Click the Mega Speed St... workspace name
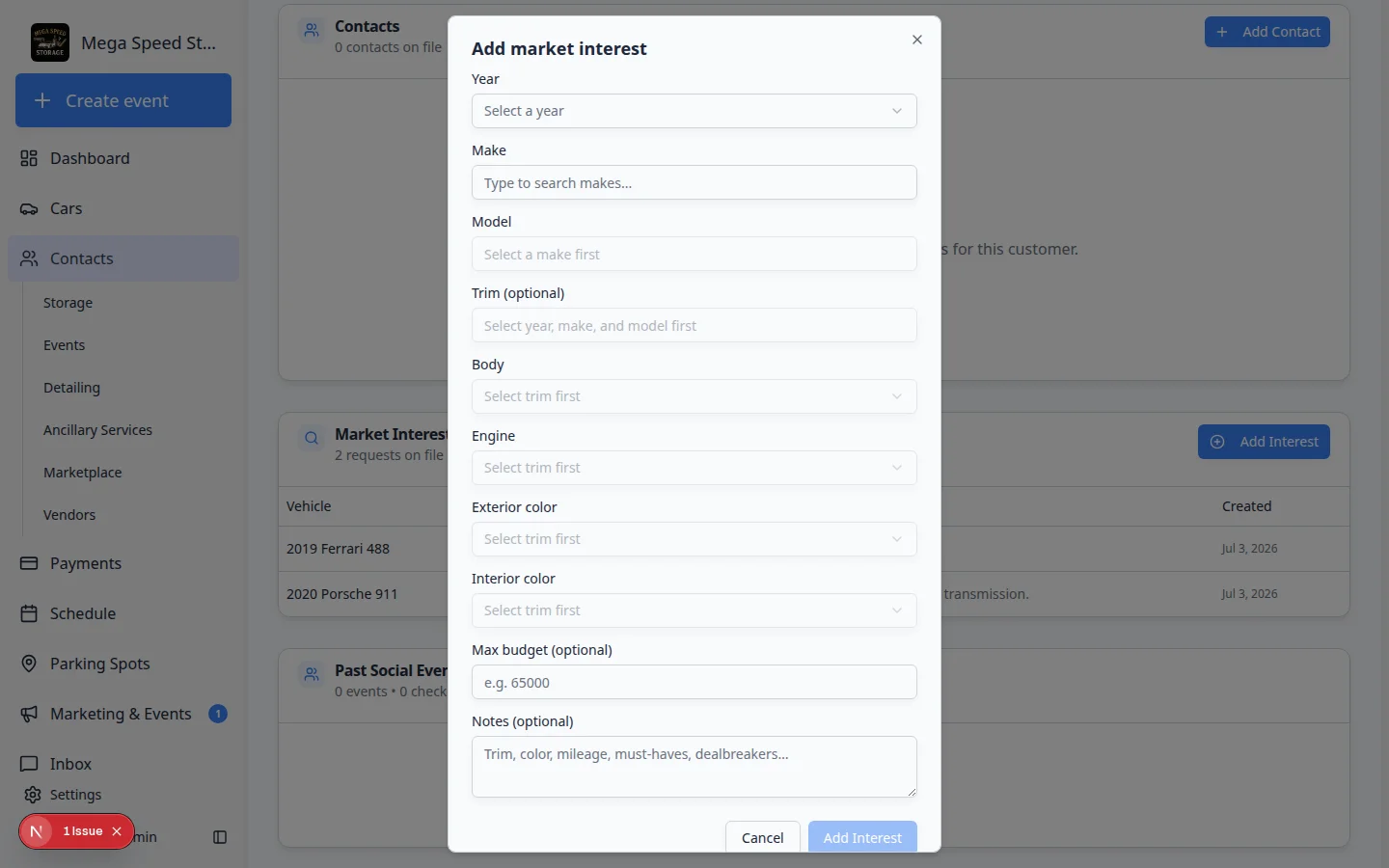 point(149,42)
